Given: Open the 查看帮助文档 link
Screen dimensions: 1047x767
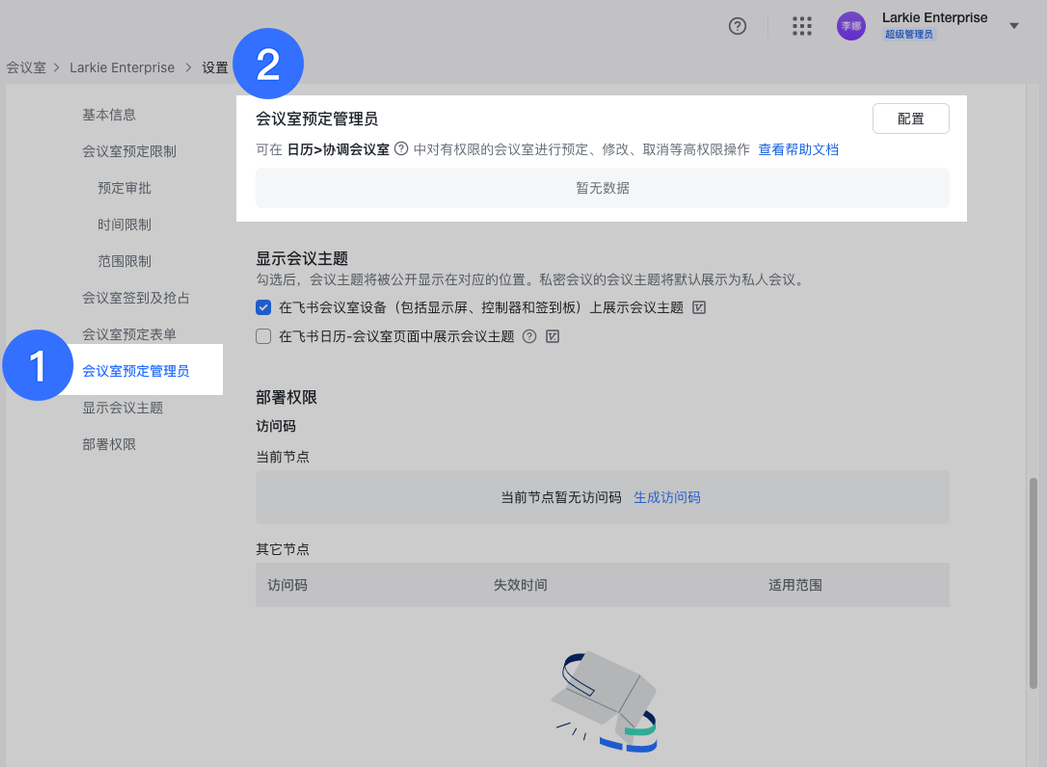Looking at the screenshot, I should (x=797, y=147).
